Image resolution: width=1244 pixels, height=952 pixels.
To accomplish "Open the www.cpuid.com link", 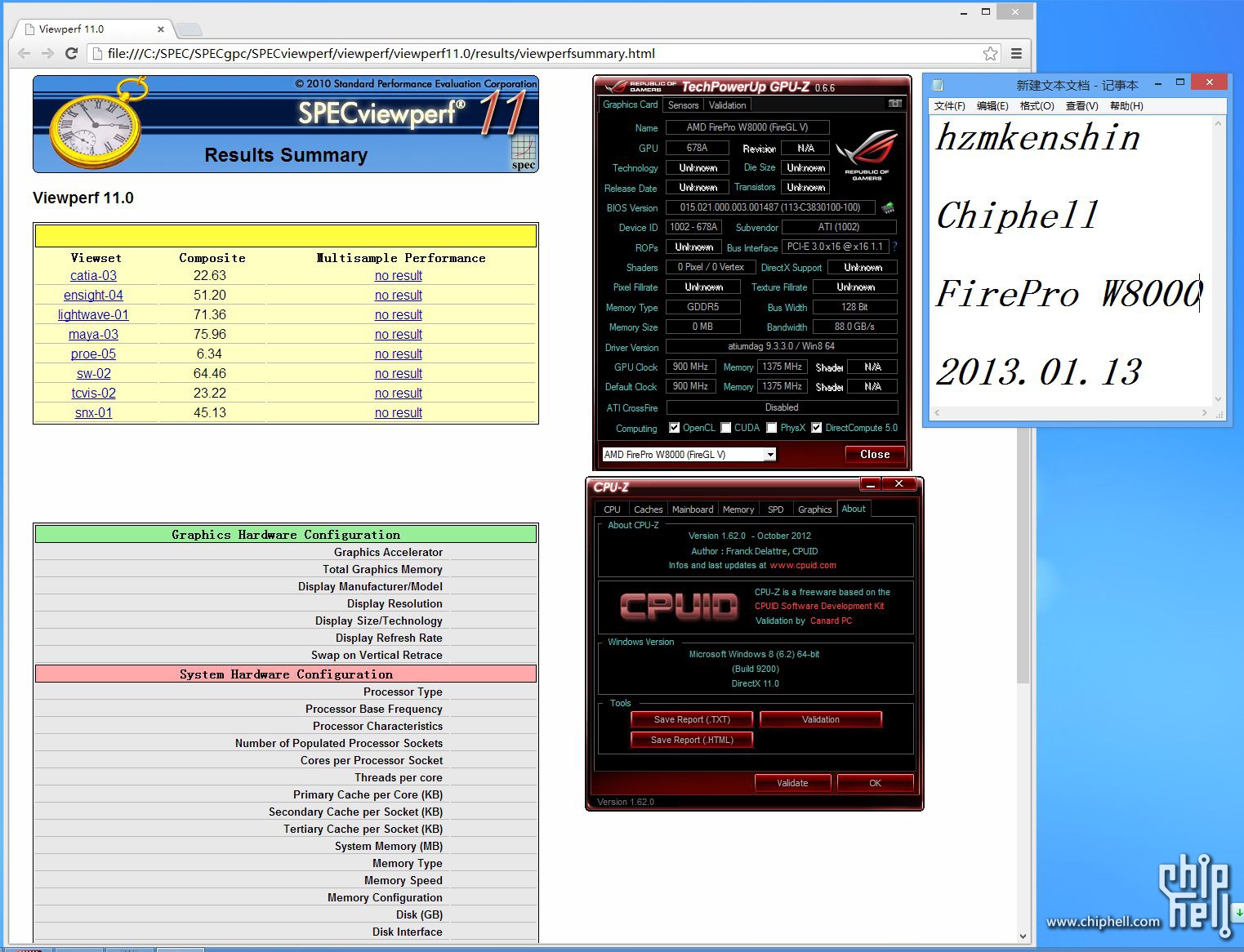I will coord(803,565).
